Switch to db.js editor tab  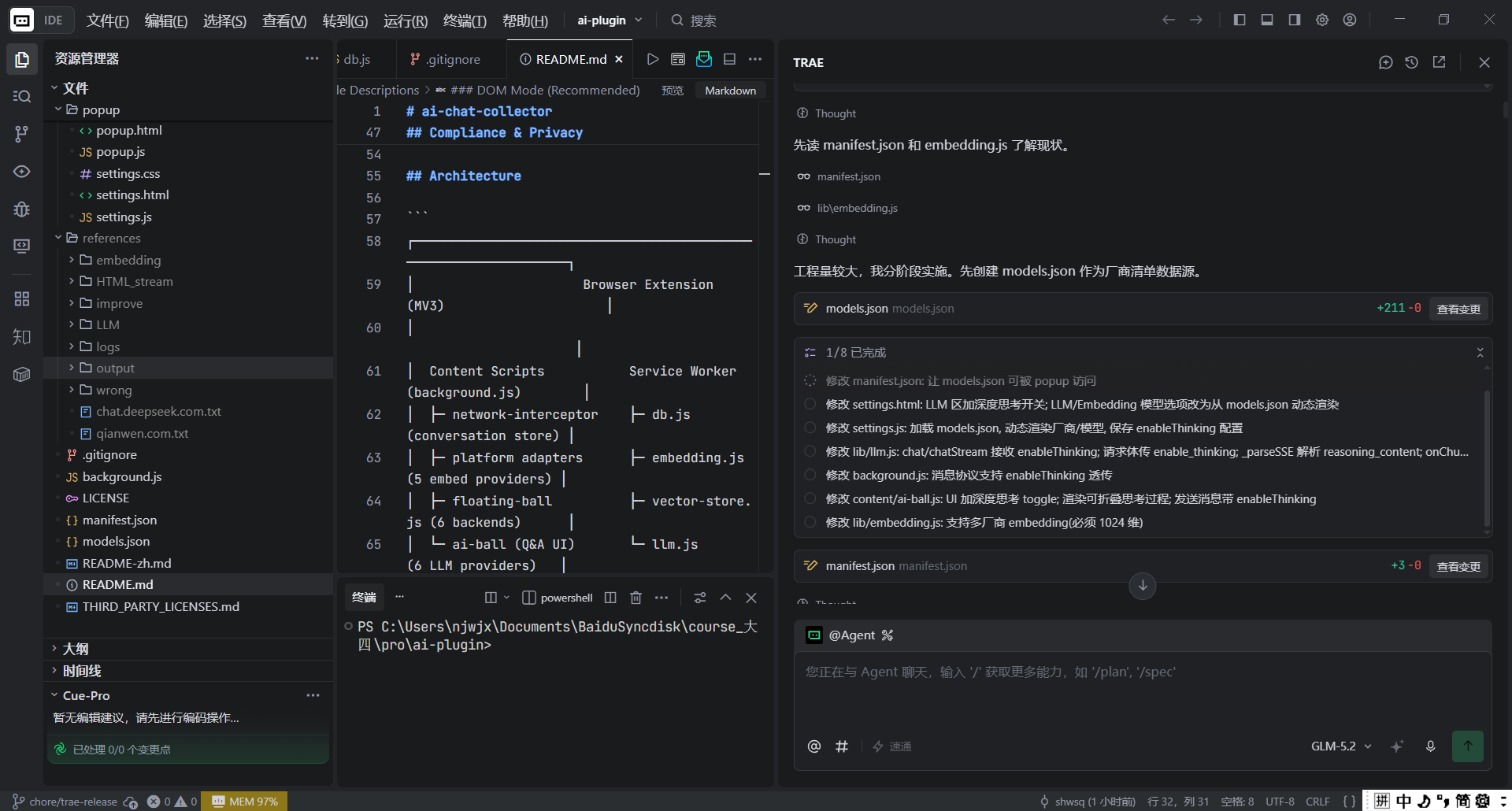357,59
